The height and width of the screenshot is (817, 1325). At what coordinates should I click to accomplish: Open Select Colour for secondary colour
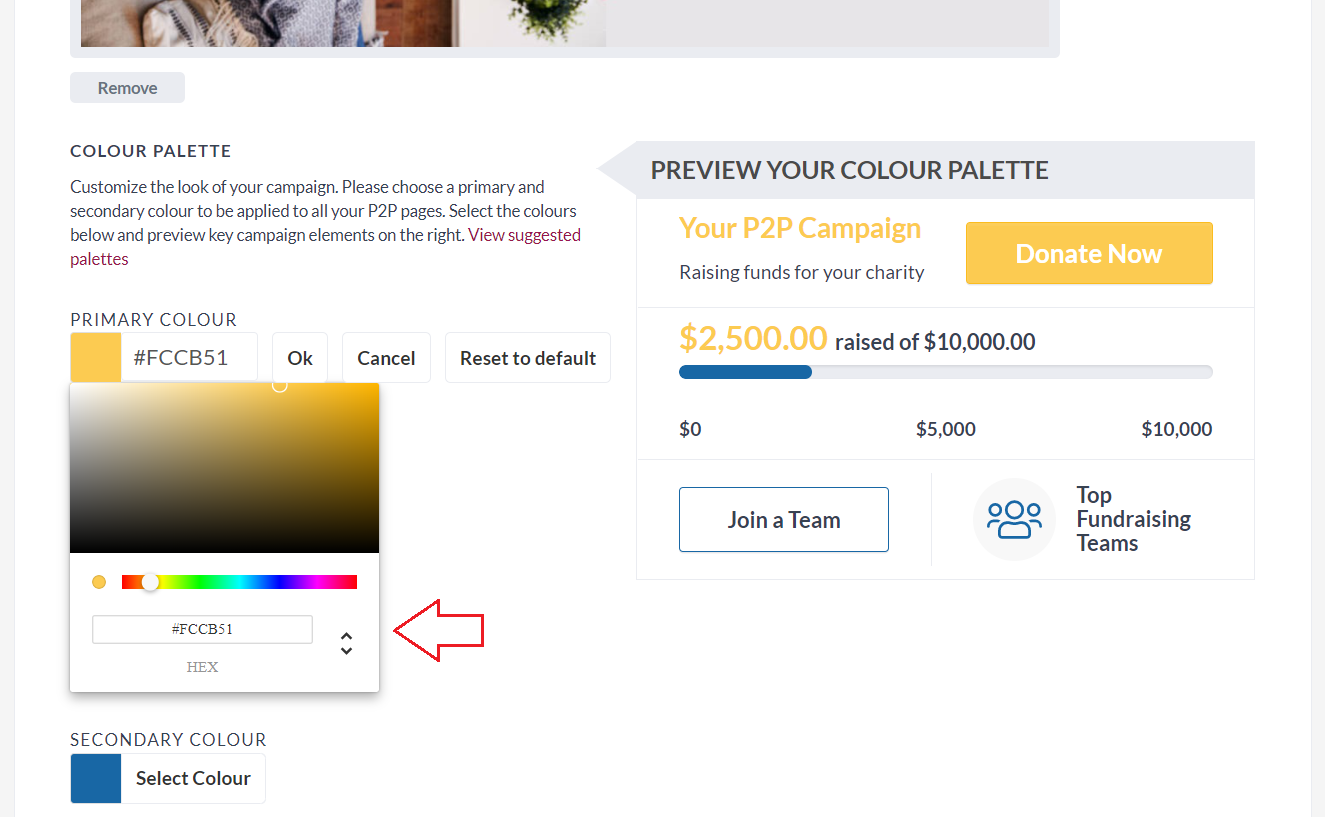(193, 778)
